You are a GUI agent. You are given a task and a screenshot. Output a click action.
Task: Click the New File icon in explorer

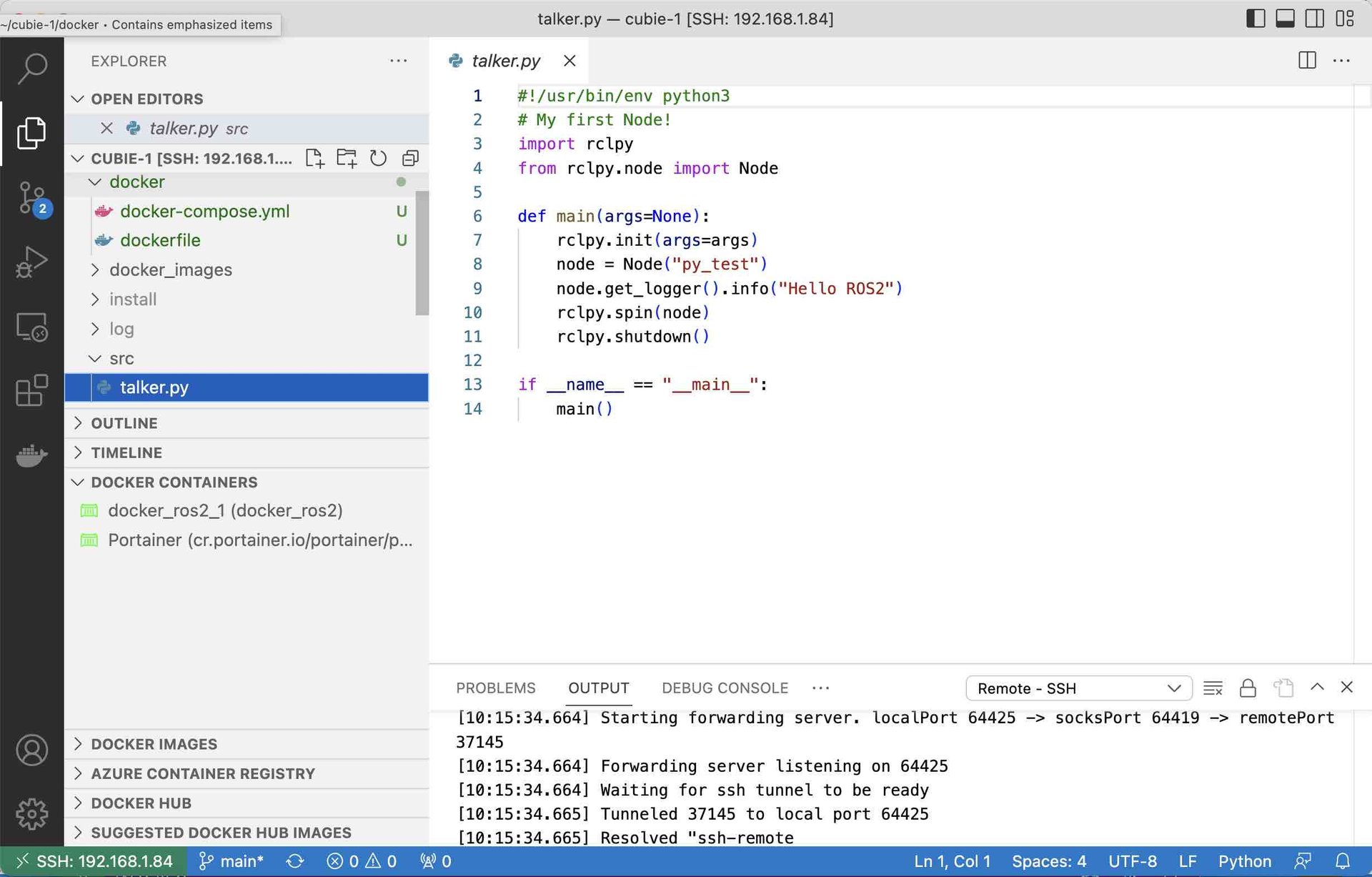(314, 158)
